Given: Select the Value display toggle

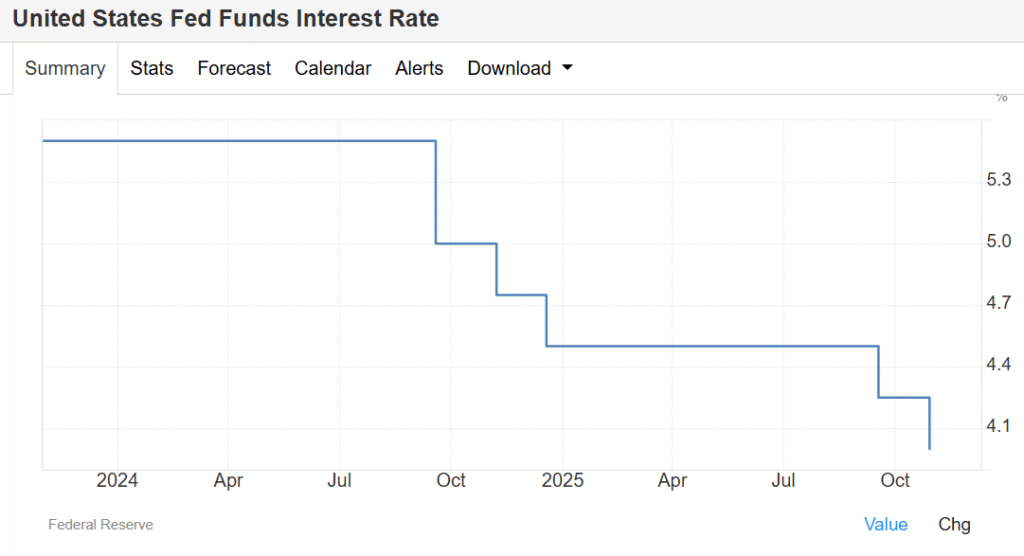Looking at the screenshot, I should [886, 524].
